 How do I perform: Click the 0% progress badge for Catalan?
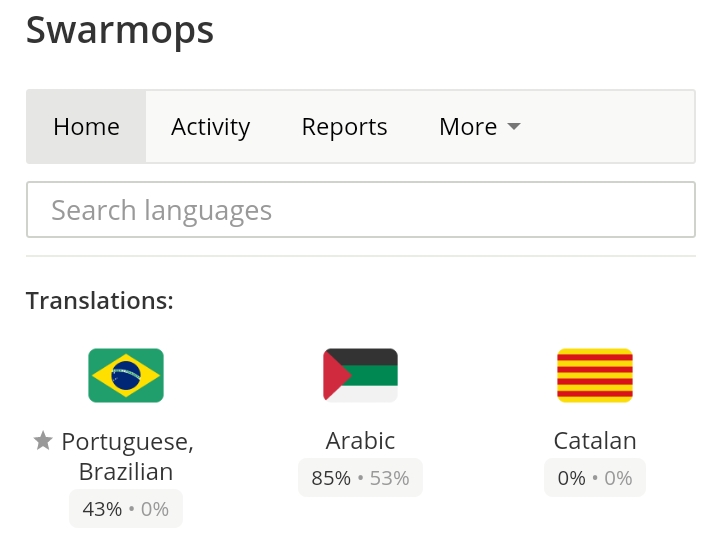tap(572, 478)
